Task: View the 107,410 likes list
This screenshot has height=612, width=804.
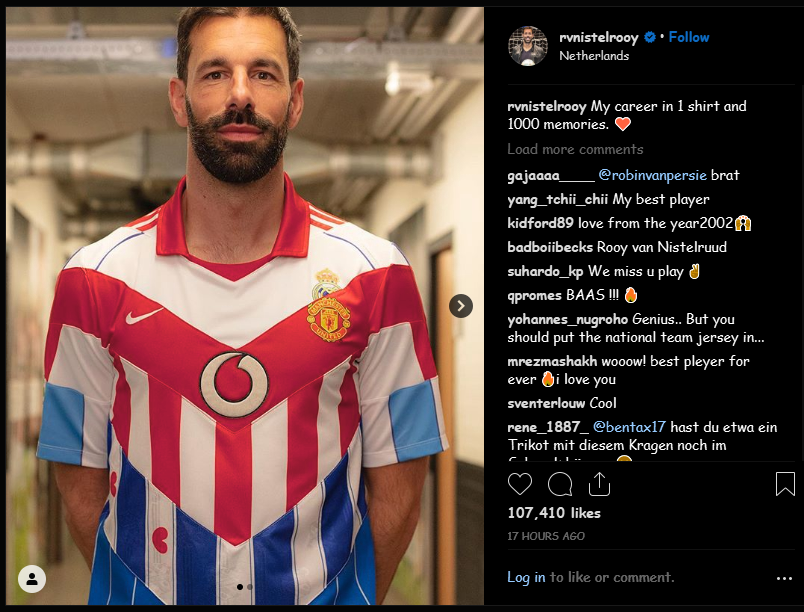Action: coord(554,513)
